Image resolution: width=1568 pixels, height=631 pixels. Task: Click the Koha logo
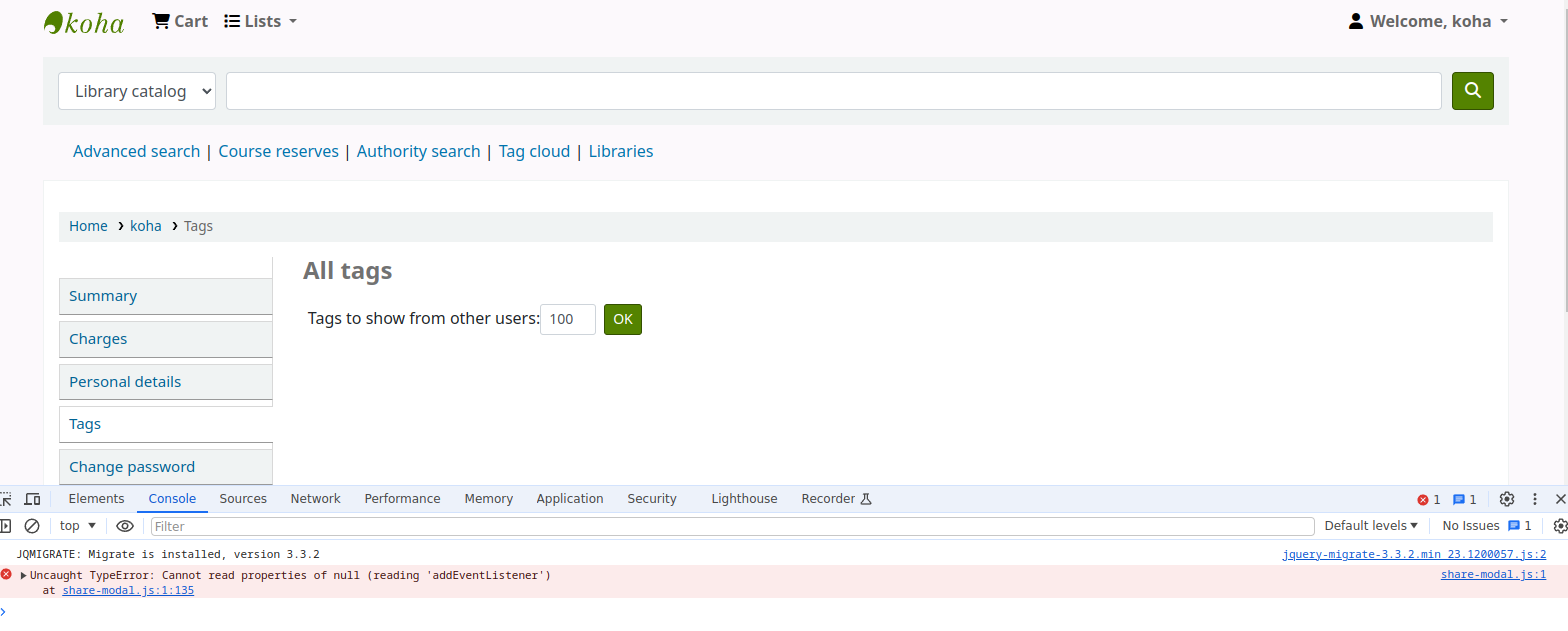pos(84,22)
